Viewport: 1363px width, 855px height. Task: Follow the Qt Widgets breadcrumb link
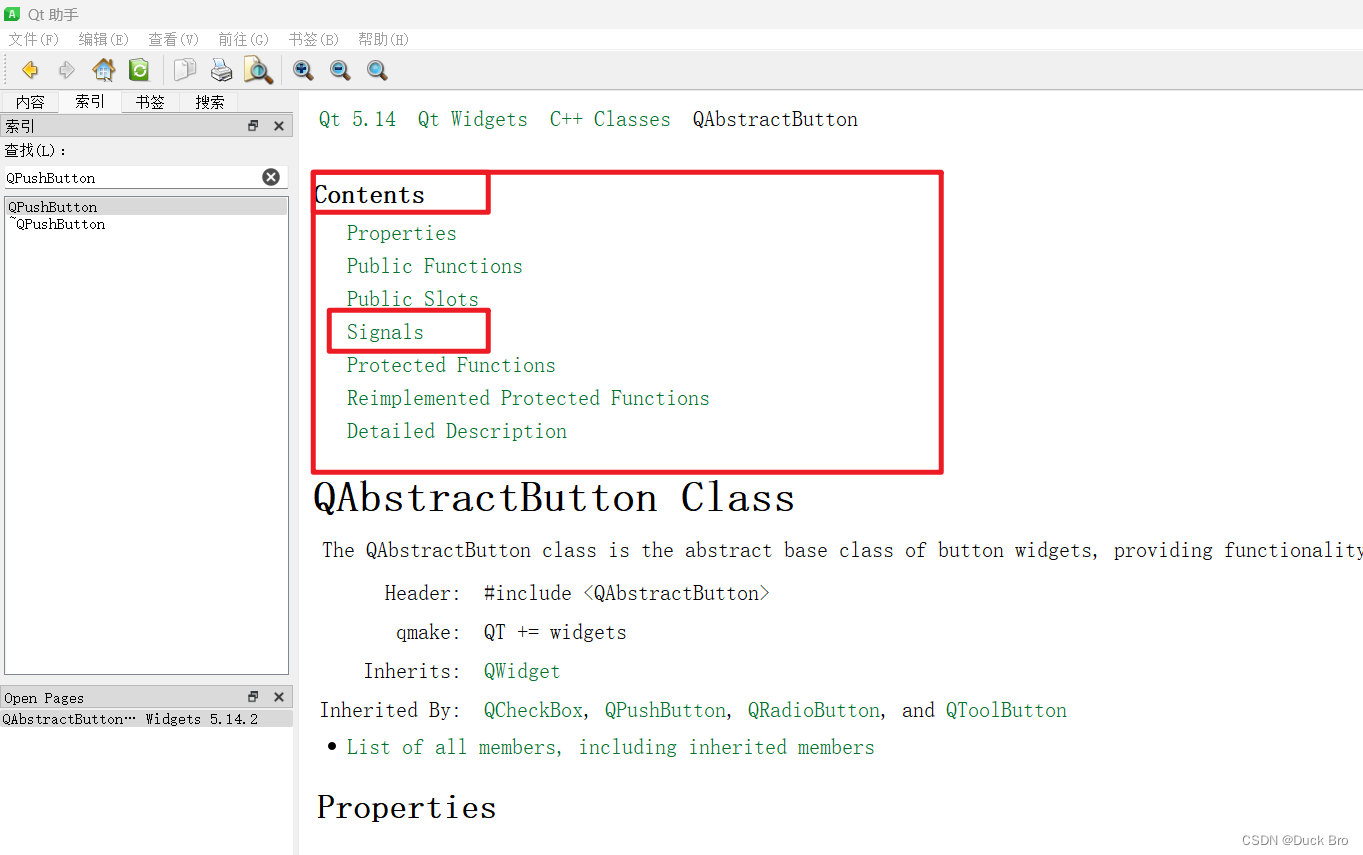(472, 119)
